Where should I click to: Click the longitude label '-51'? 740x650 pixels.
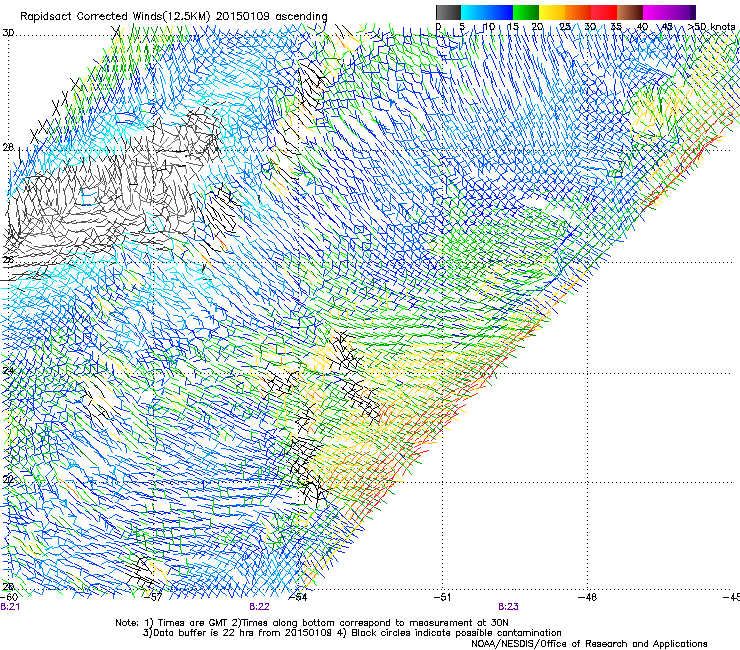pos(442,597)
